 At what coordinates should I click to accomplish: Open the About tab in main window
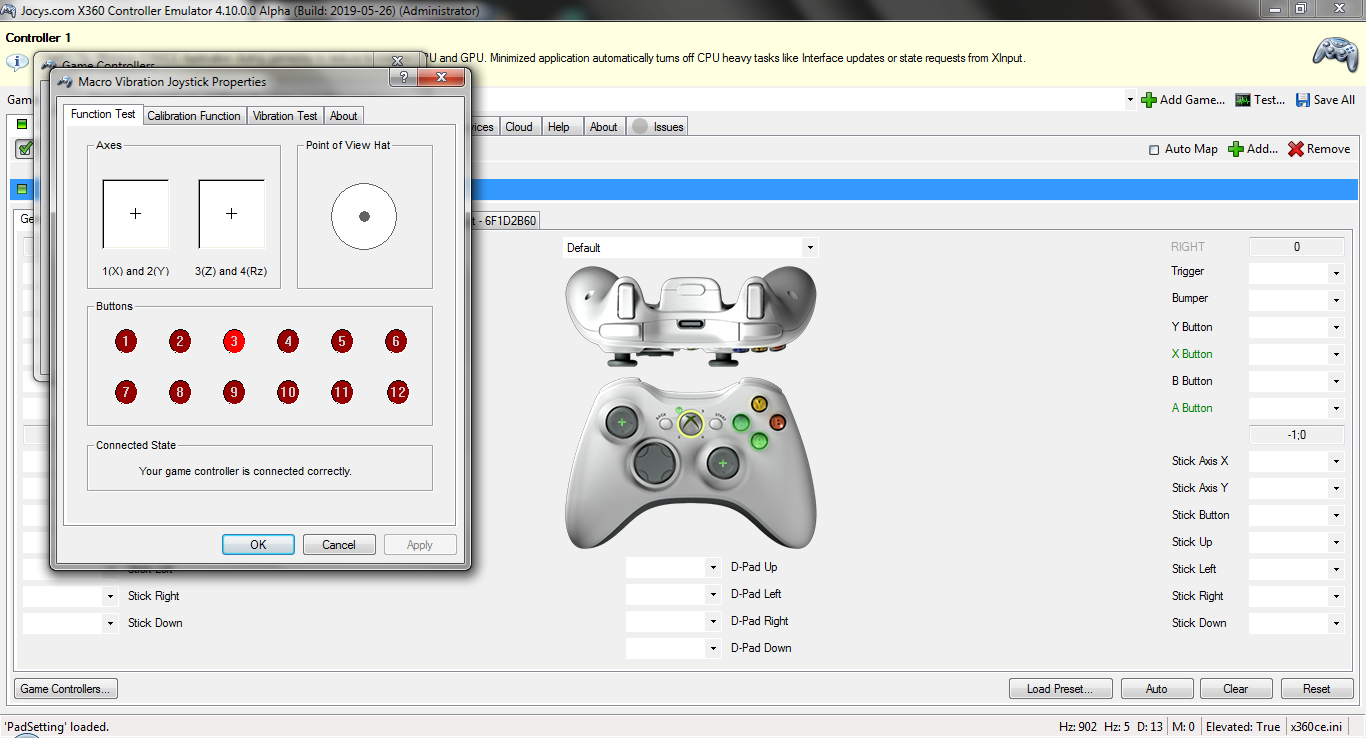(603, 127)
